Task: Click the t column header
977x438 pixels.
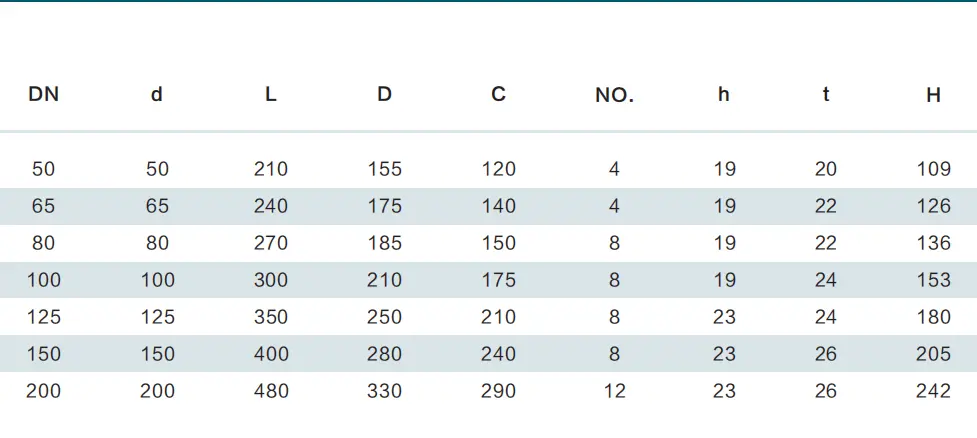Action: [x=826, y=95]
